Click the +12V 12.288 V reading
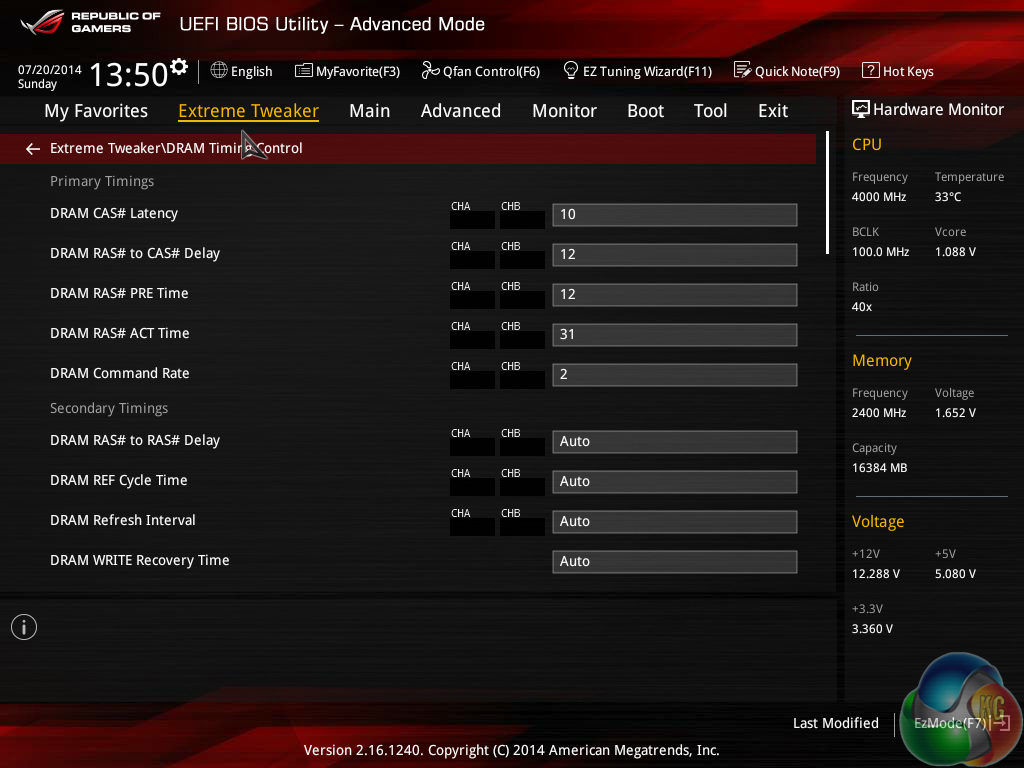 coord(875,573)
